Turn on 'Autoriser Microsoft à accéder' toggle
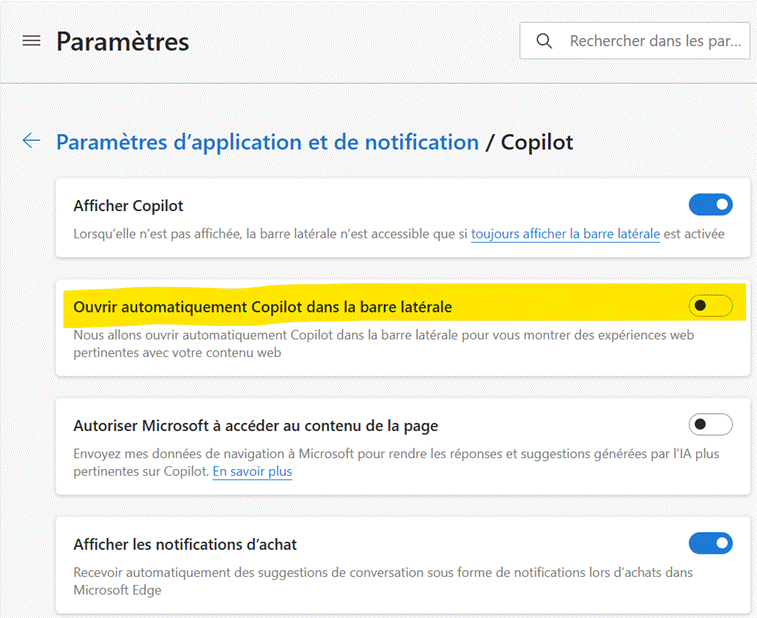This screenshot has width=757, height=618. coord(710,424)
